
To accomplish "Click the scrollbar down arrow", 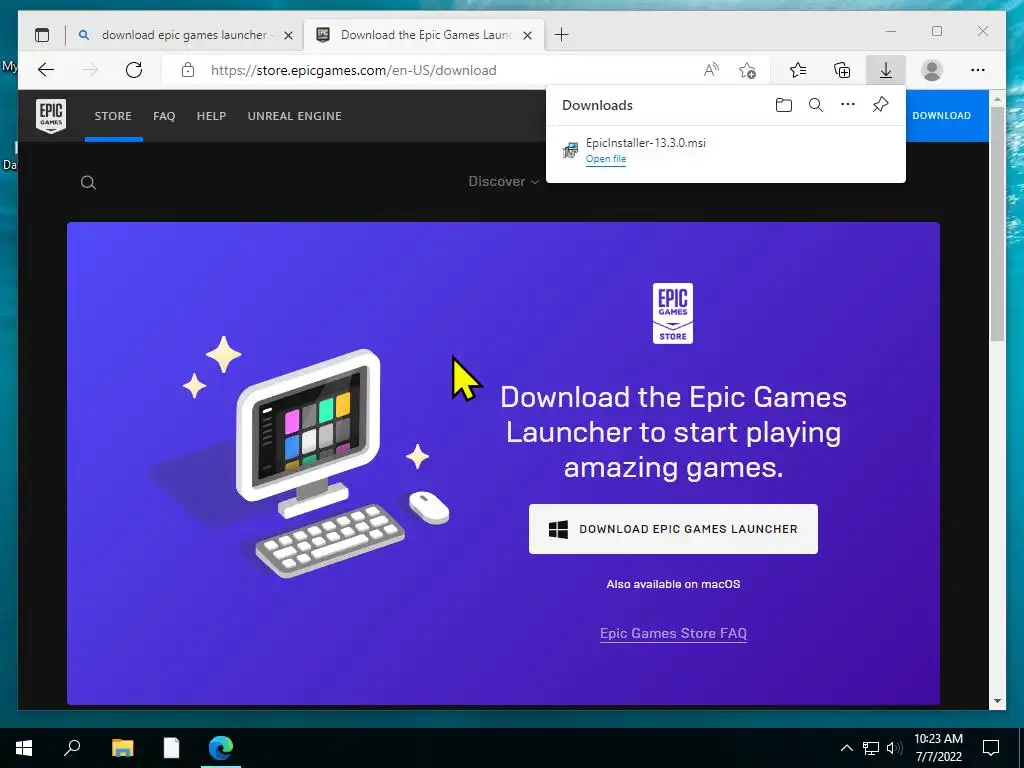I will [997, 701].
